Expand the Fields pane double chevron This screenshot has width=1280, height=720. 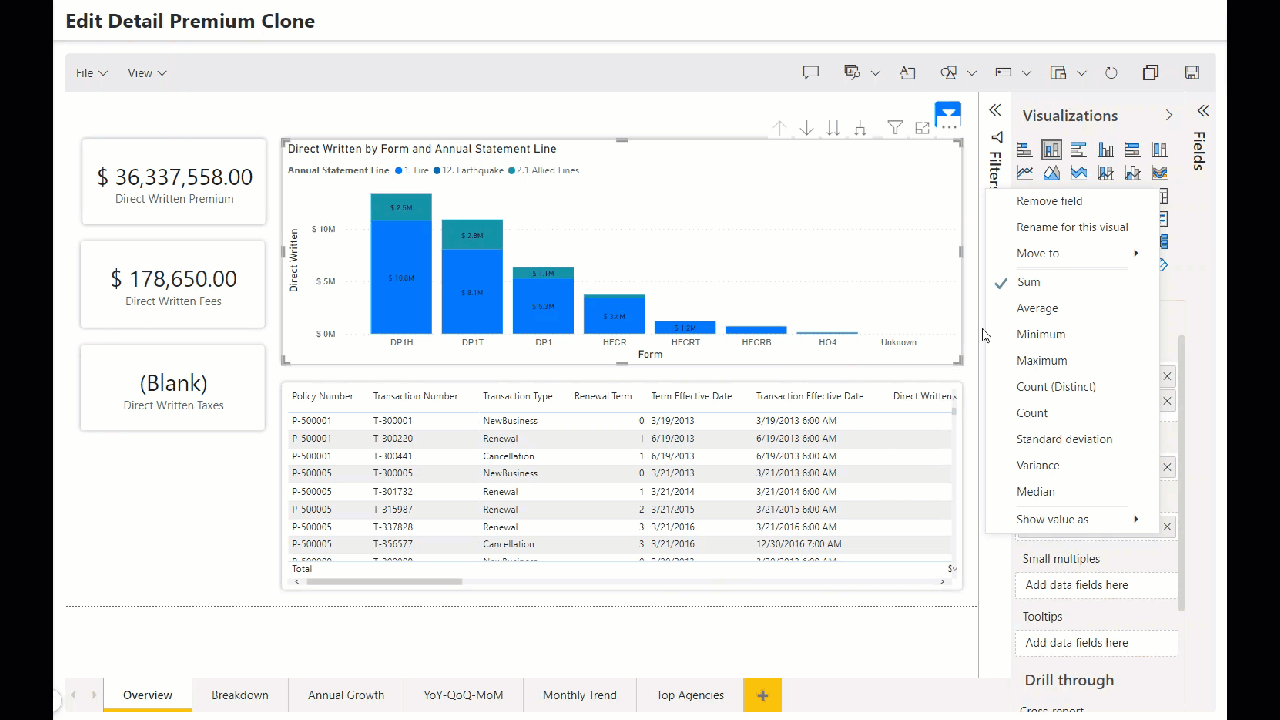click(1203, 111)
